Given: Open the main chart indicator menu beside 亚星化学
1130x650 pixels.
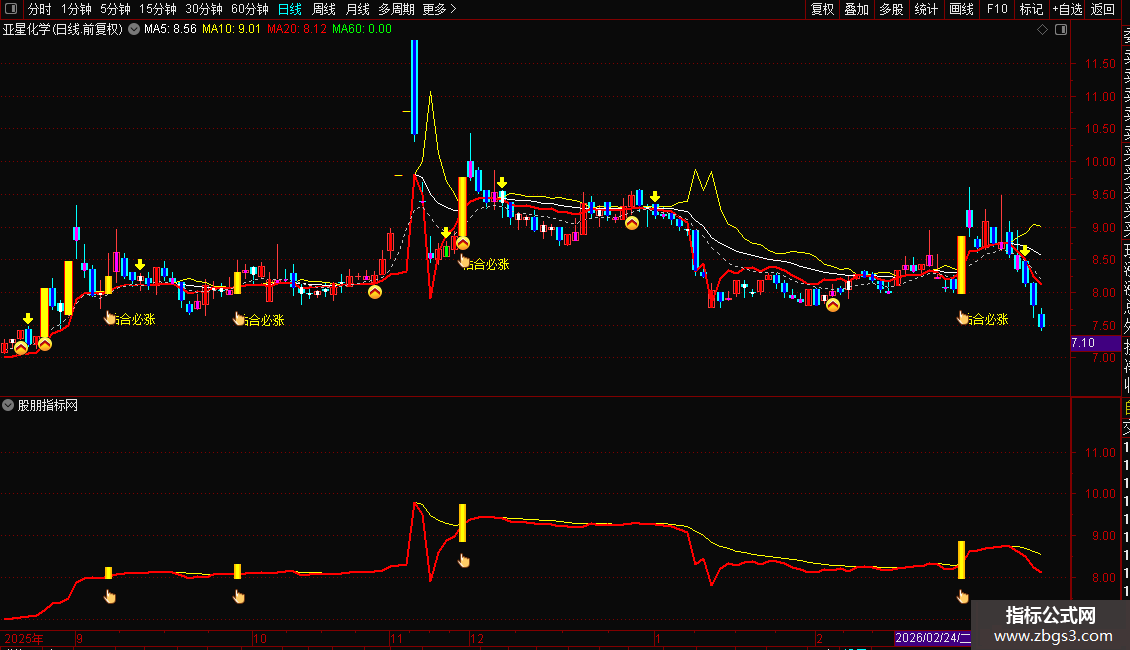Looking at the screenshot, I should (x=134, y=30).
